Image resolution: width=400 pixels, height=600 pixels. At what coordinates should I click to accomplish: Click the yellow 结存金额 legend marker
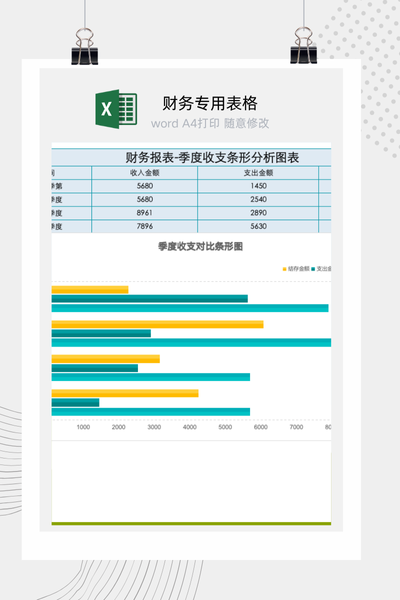[284, 269]
